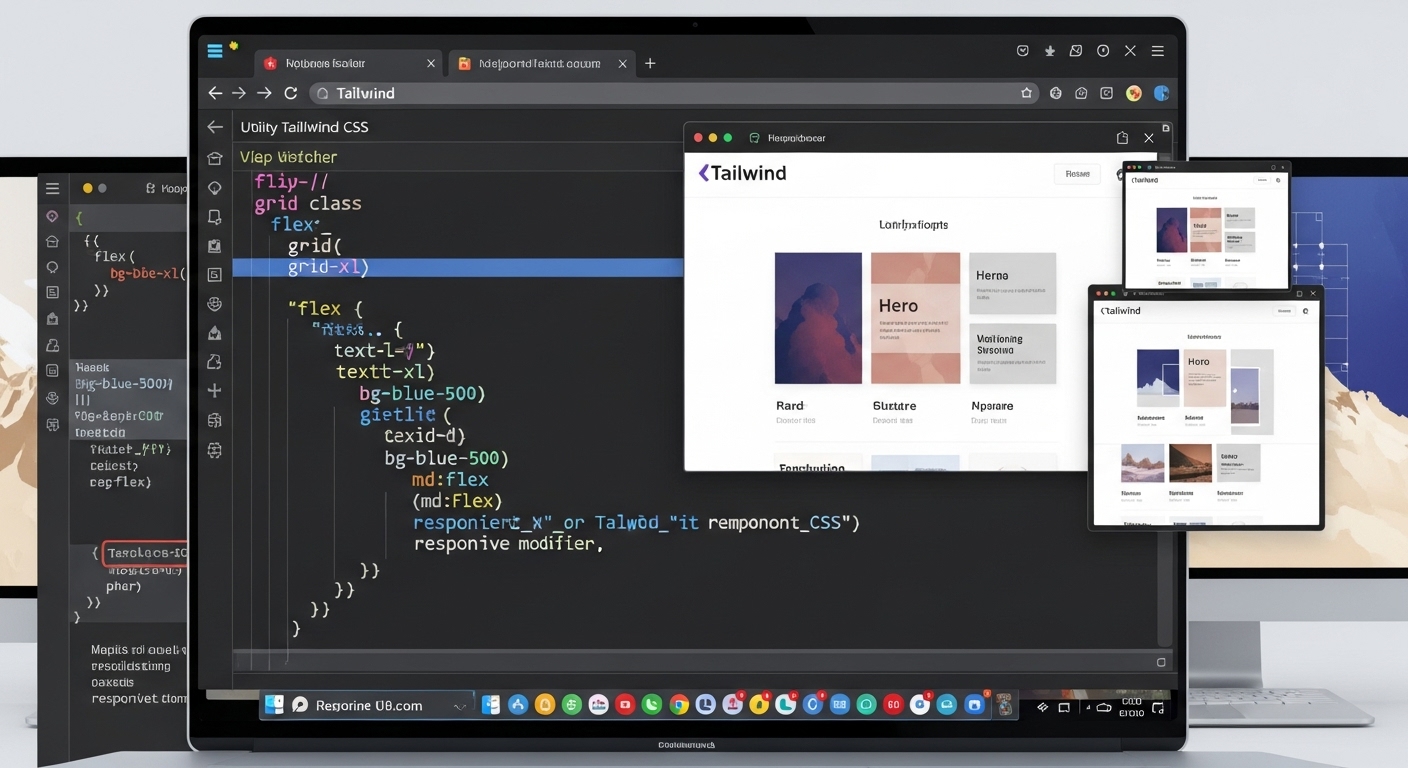This screenshot has width=1408, height=768.
Task: Open the pink Hero card in the large preview
Action: [x=916, y=318]
